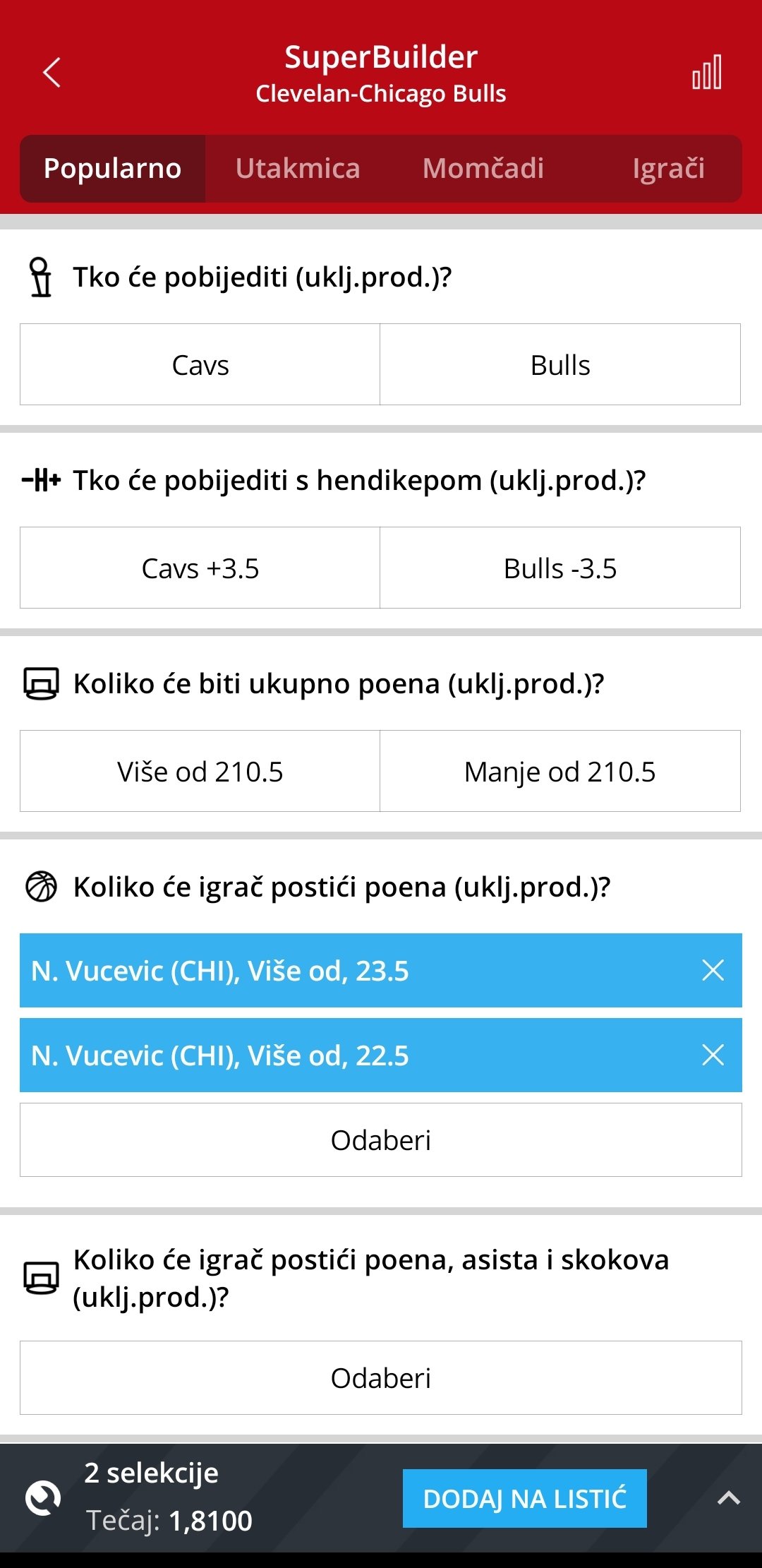Tap the SuperBuilder logo icon in bottom bar
762x1568 pixels.
[x=43, y=1497]
